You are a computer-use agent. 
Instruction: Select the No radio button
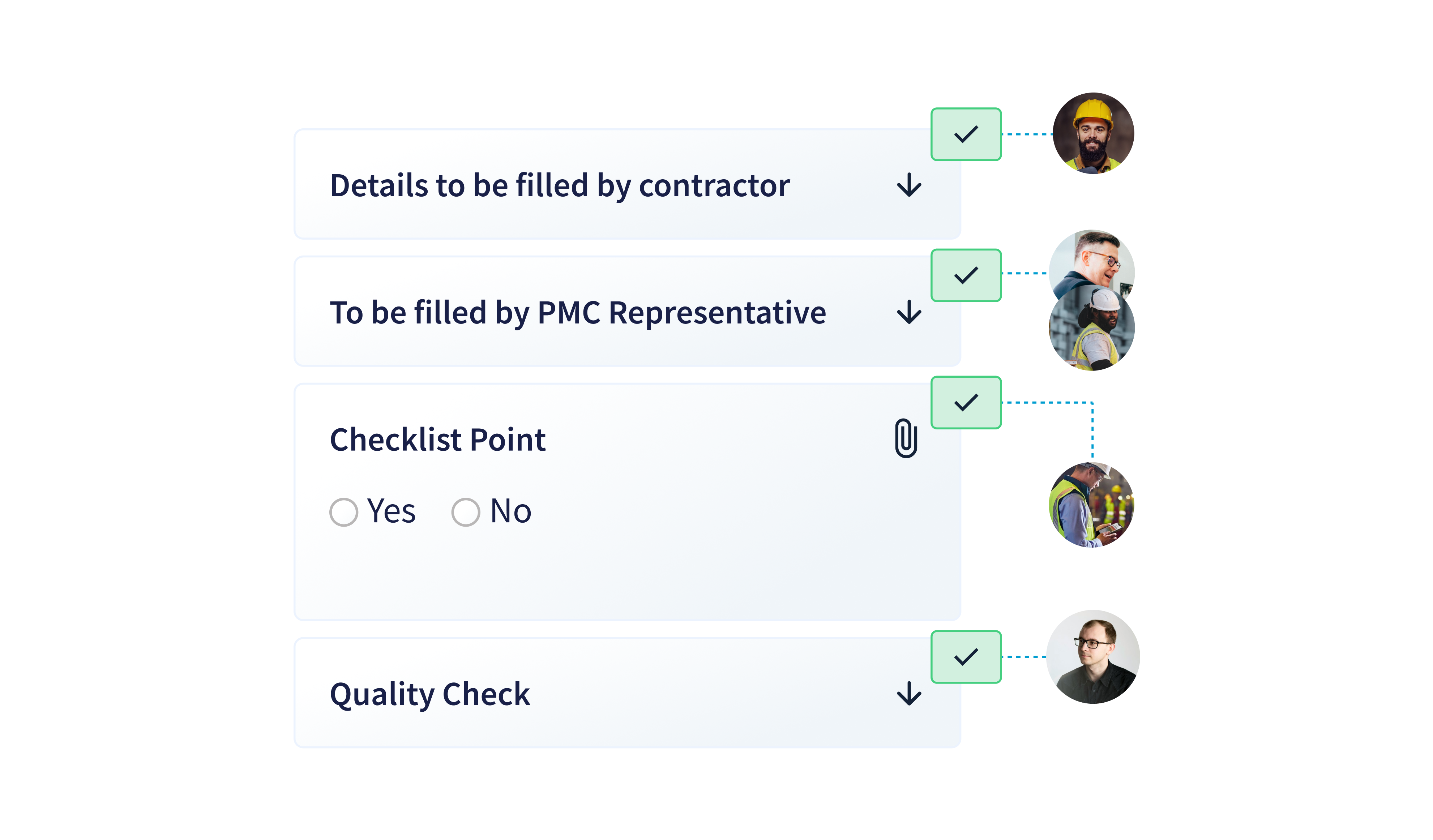pyautogui.click(x=466, y=512)
